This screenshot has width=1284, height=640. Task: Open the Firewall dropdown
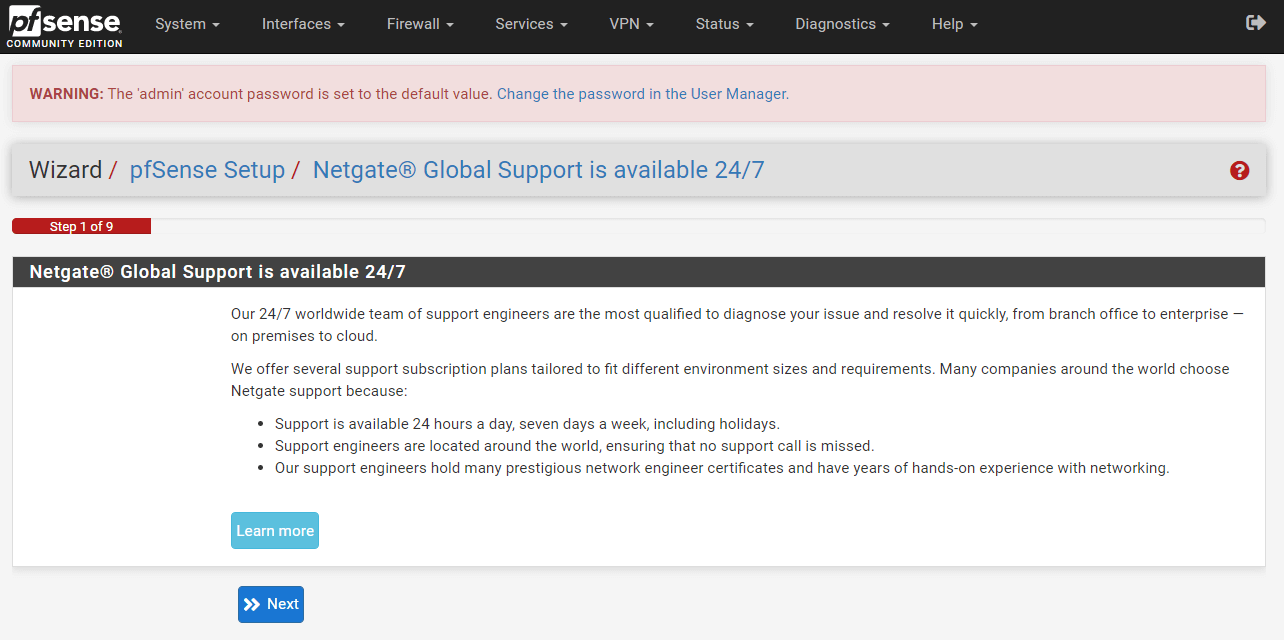[x=420, y=24]
